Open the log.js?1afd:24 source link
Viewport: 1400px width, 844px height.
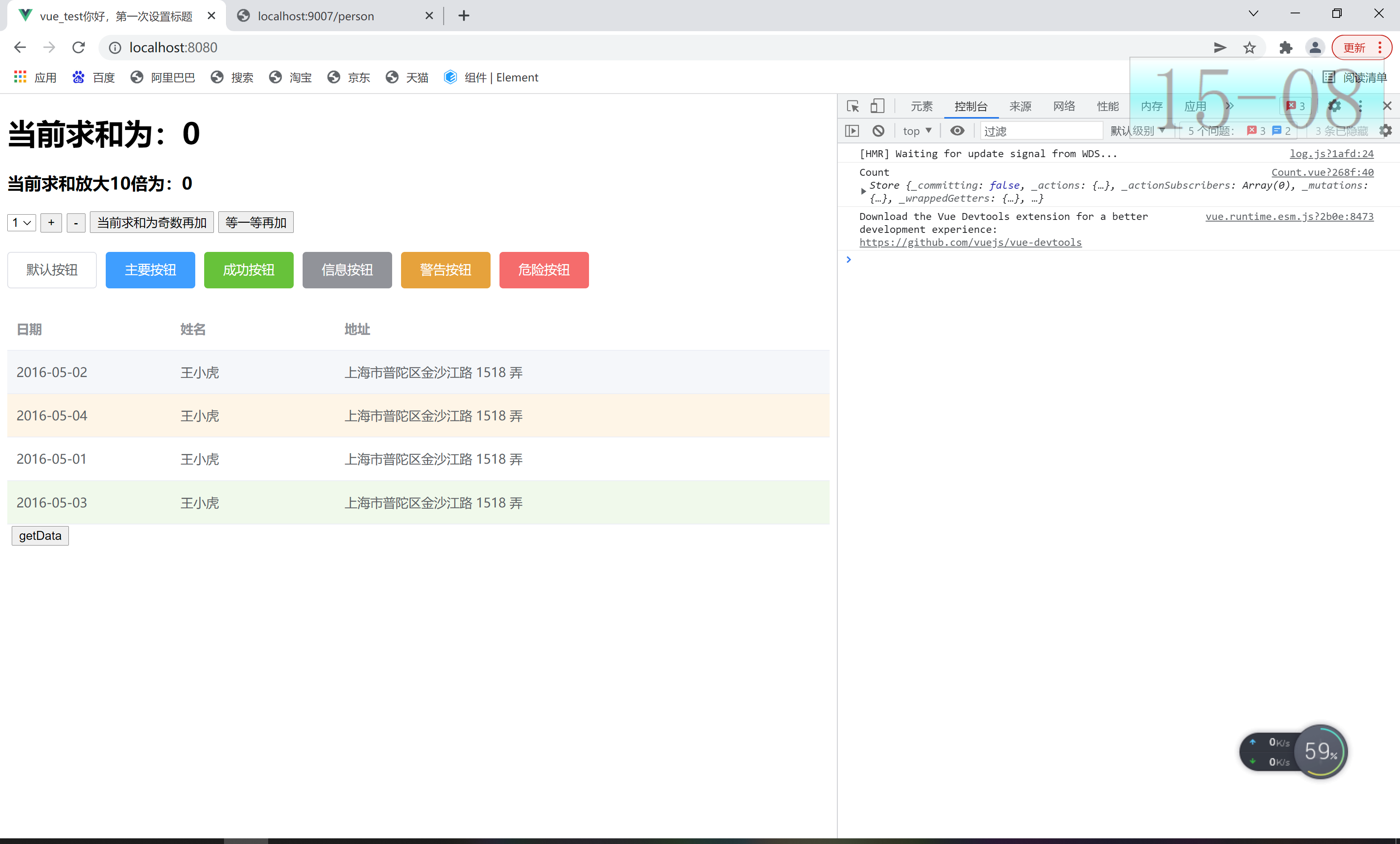coord(1331,153)
